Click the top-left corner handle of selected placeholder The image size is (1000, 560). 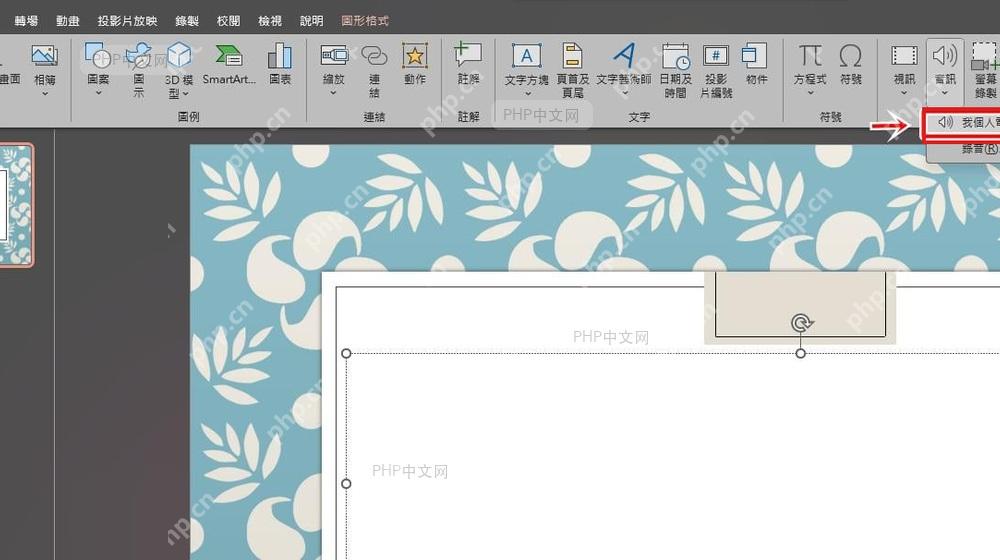coord(346,353)
